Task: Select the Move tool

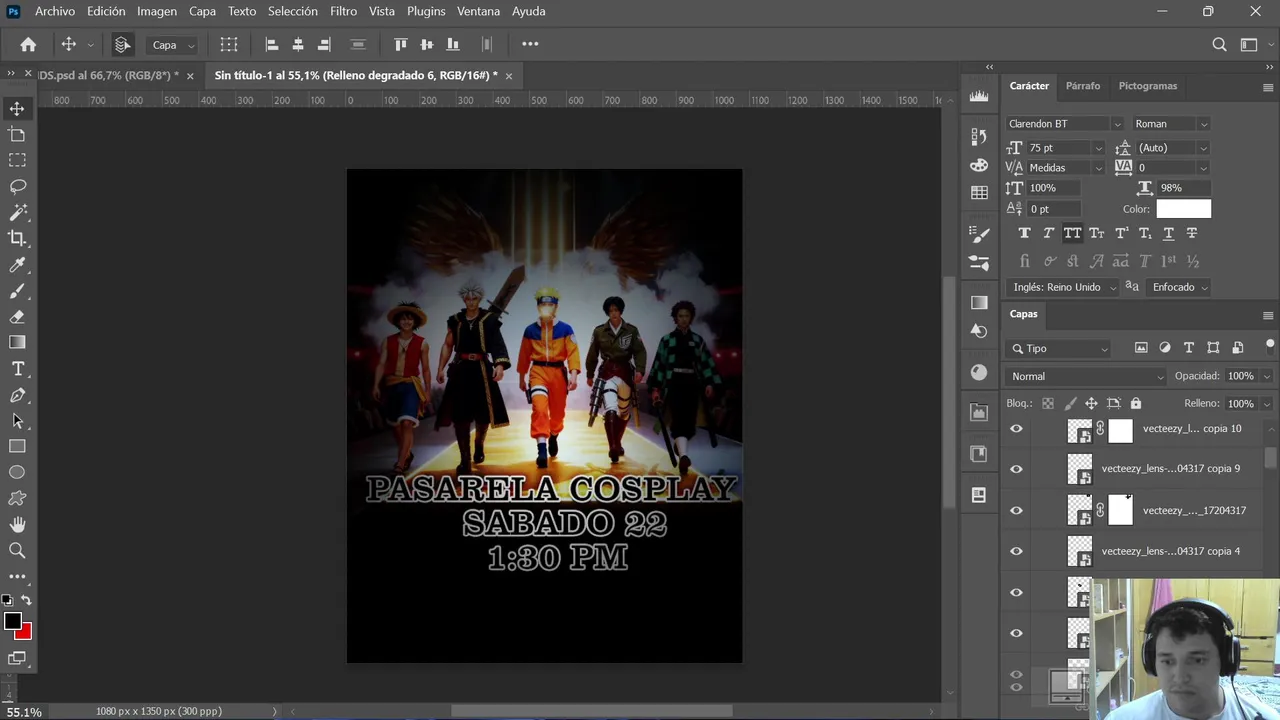Action: tap(17, 108)
